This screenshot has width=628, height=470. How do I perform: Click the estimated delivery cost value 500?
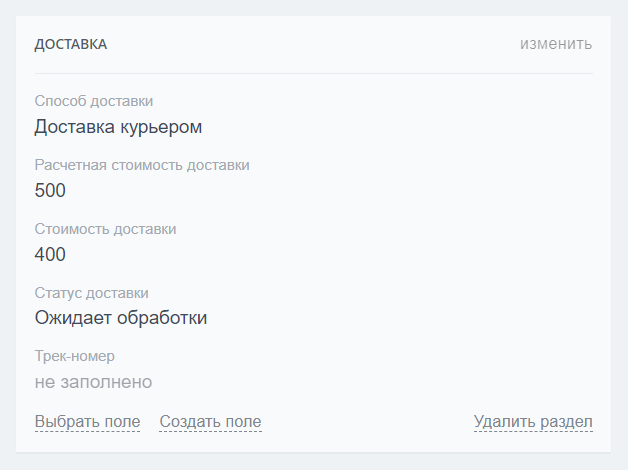coord(50,190)
